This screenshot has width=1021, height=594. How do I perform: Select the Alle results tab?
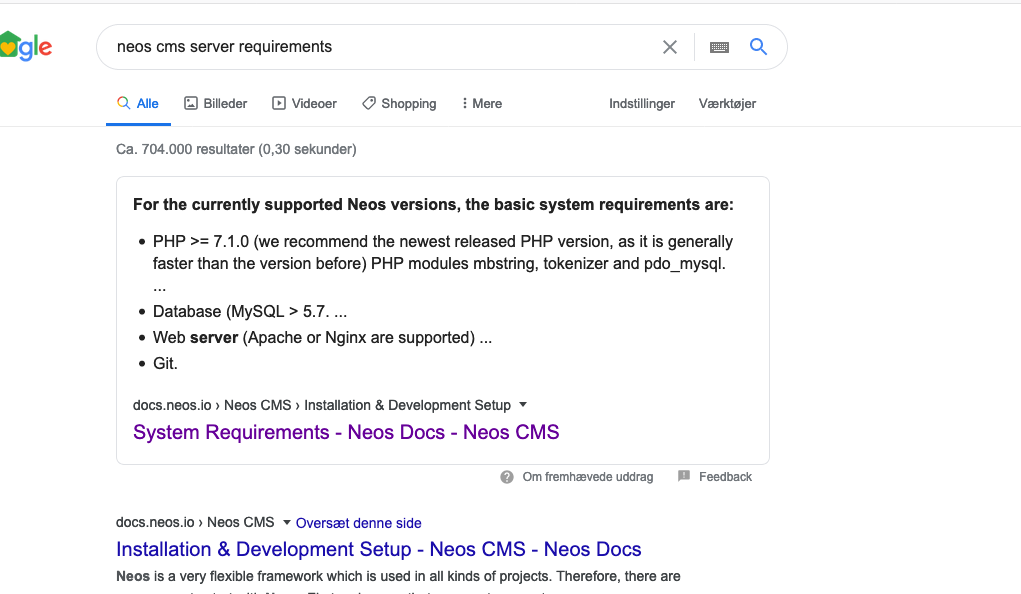pos(138,103)
